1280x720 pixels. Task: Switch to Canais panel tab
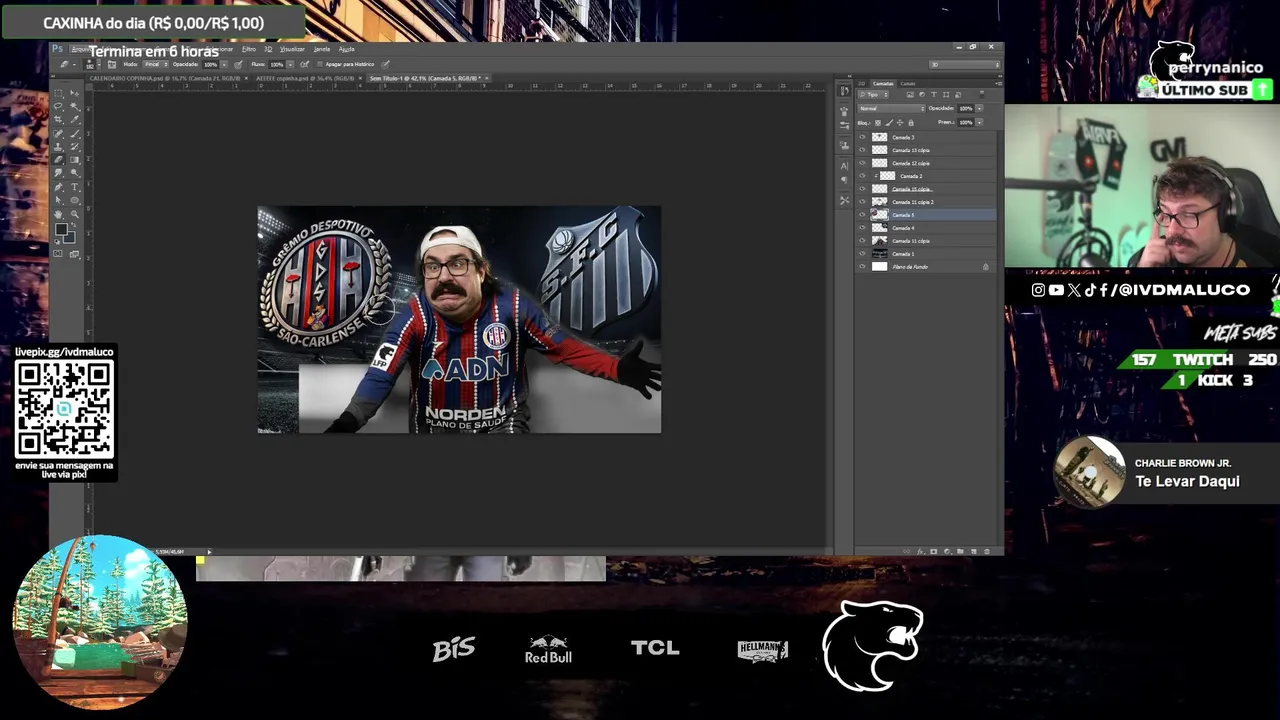coord(908,84)
